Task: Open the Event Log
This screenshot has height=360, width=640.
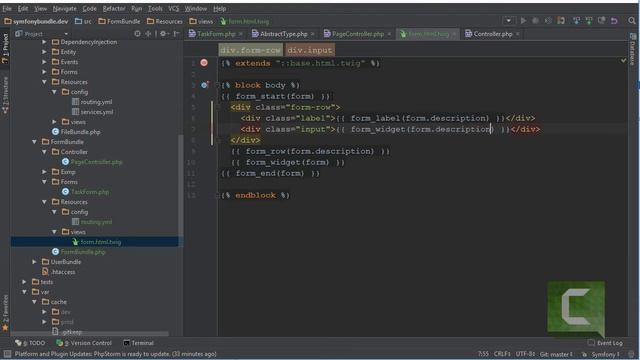Action: point(605,343)
